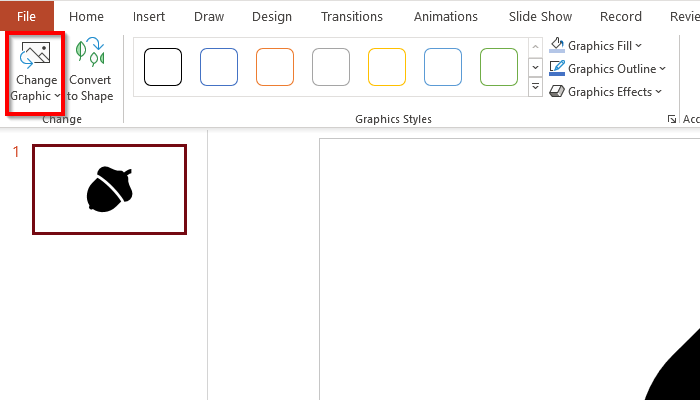Apply the gray outline graphics style
700x400 pixels.
pos(331,67)
